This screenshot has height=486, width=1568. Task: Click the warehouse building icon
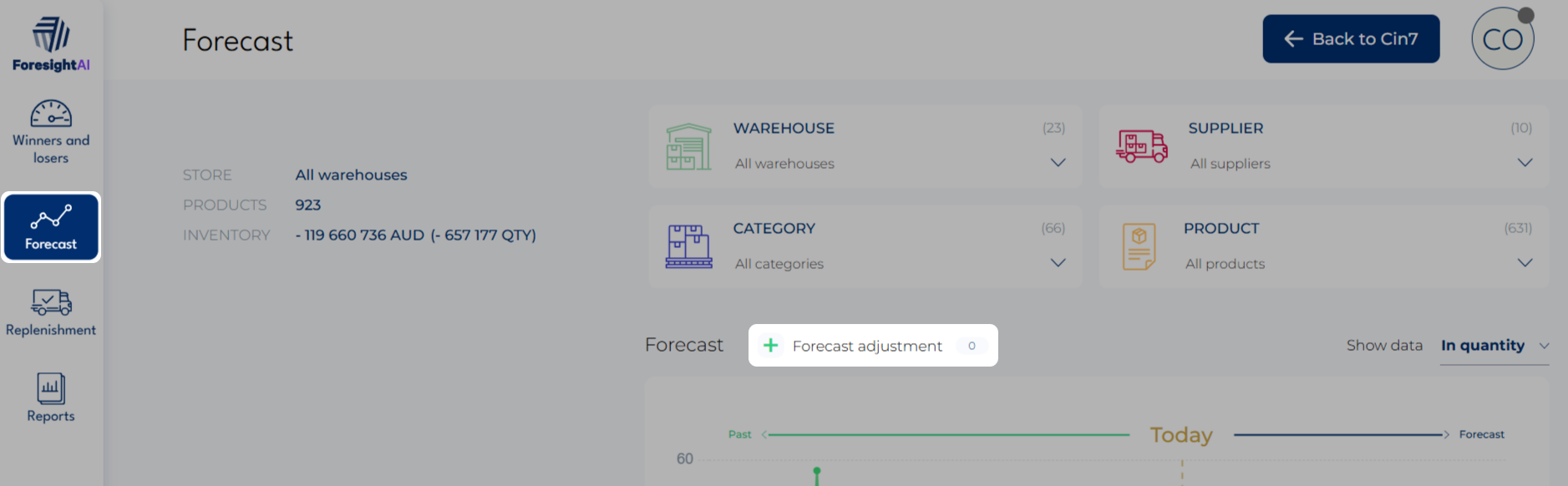pyautogui.click(x=688, y=147)
